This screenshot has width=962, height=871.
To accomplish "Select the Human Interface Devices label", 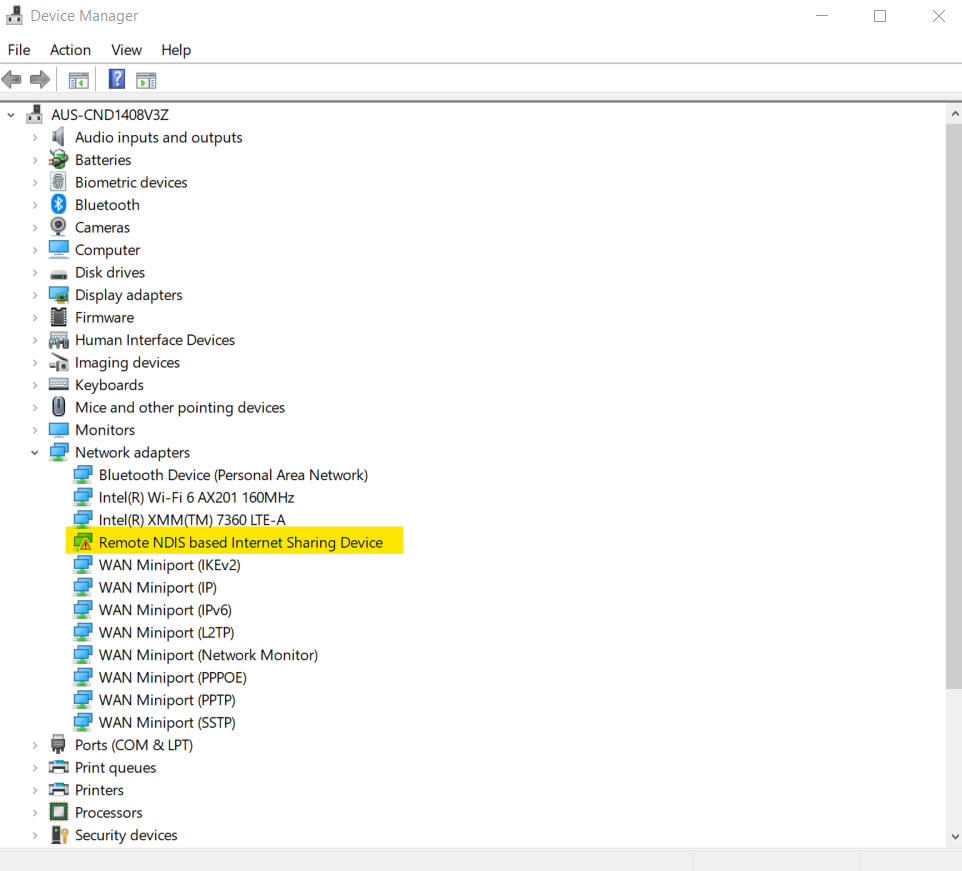I will [155, 340].
